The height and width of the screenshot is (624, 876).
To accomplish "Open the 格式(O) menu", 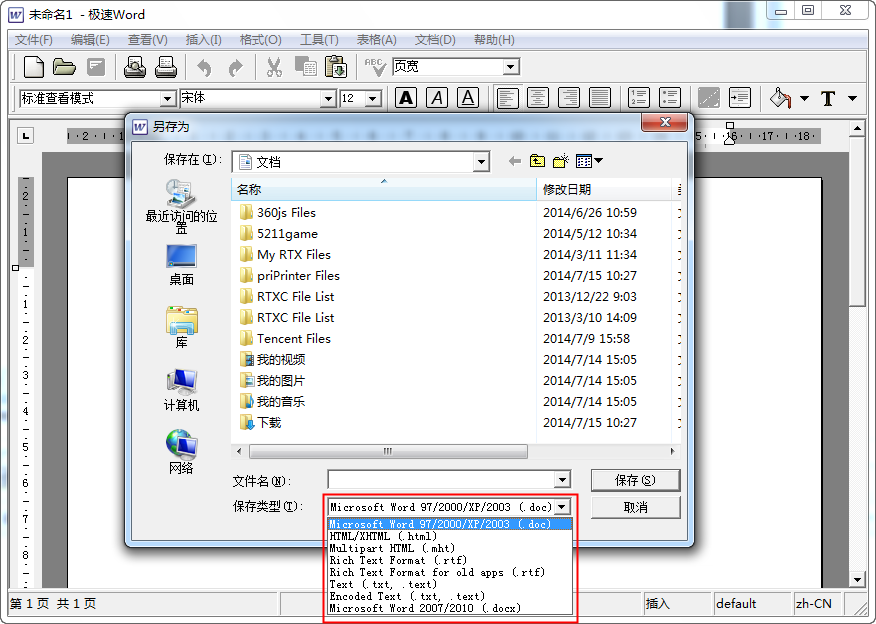I will pos(260,40).
